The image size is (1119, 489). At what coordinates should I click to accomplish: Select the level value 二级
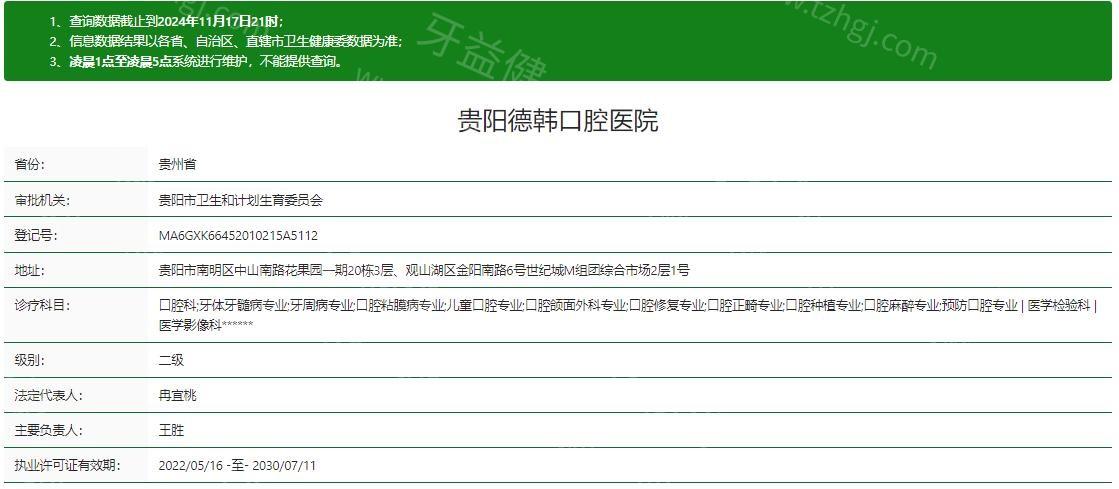(171, 360)
